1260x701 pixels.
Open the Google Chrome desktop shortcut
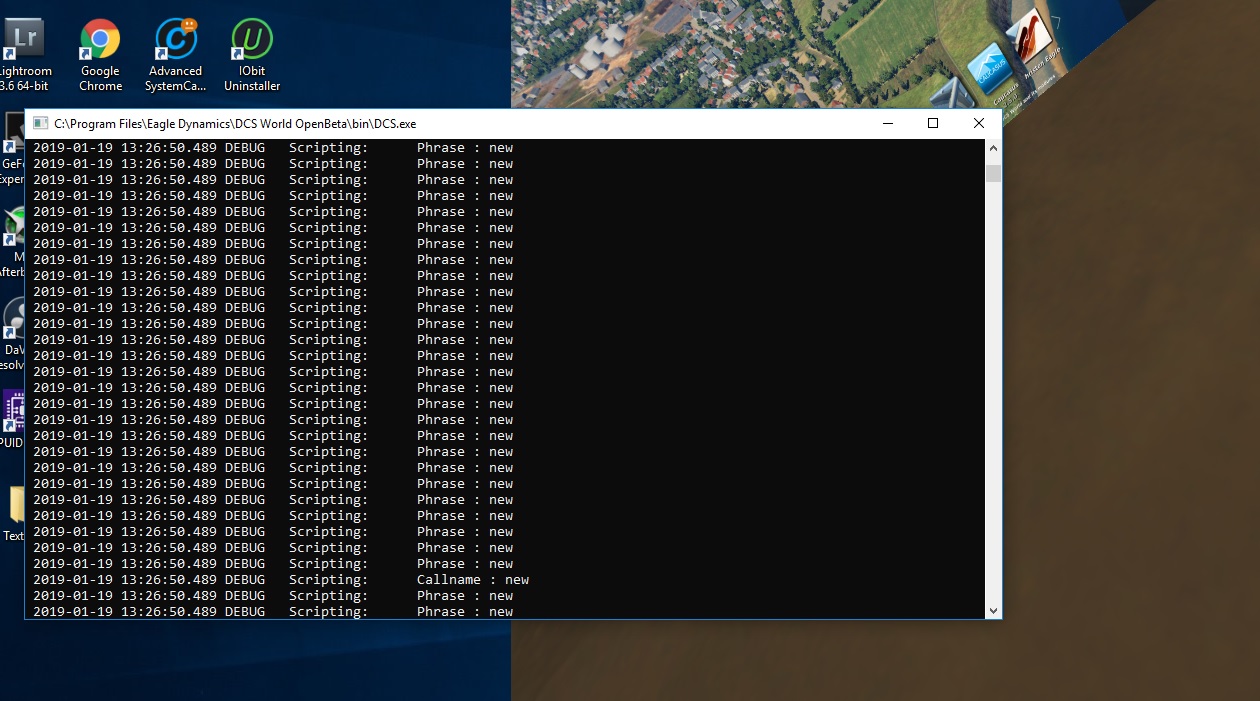[100, 56]
